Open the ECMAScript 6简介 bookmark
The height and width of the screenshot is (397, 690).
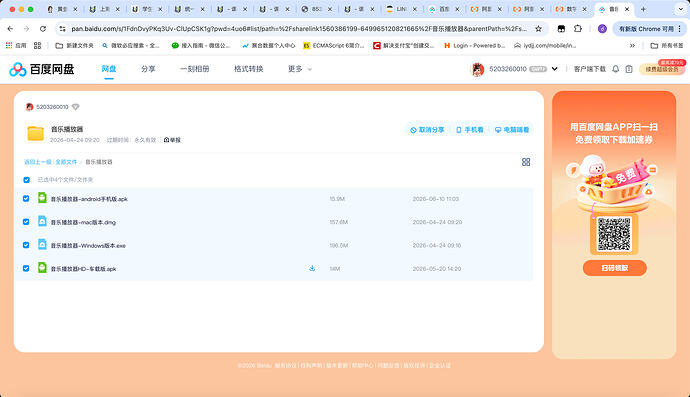pyautogui.click(x=334, y=45)
